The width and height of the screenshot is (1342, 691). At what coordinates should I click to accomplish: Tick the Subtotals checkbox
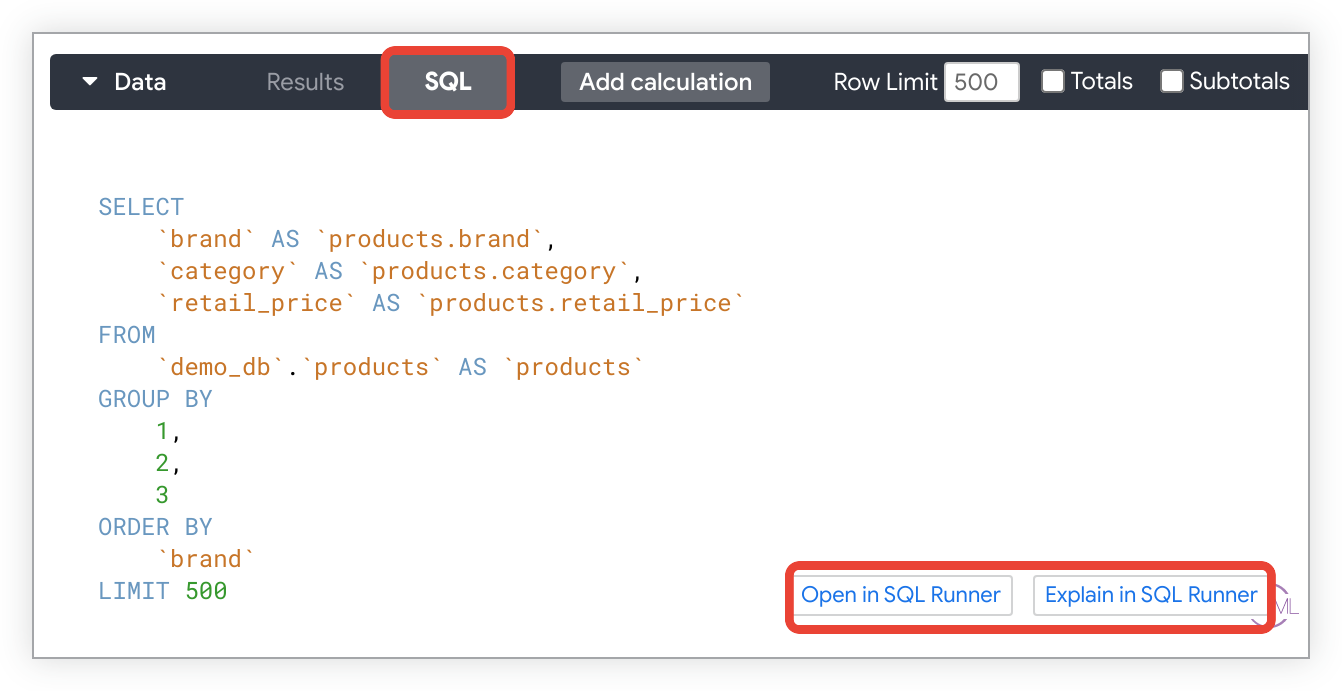point(1172,81)
